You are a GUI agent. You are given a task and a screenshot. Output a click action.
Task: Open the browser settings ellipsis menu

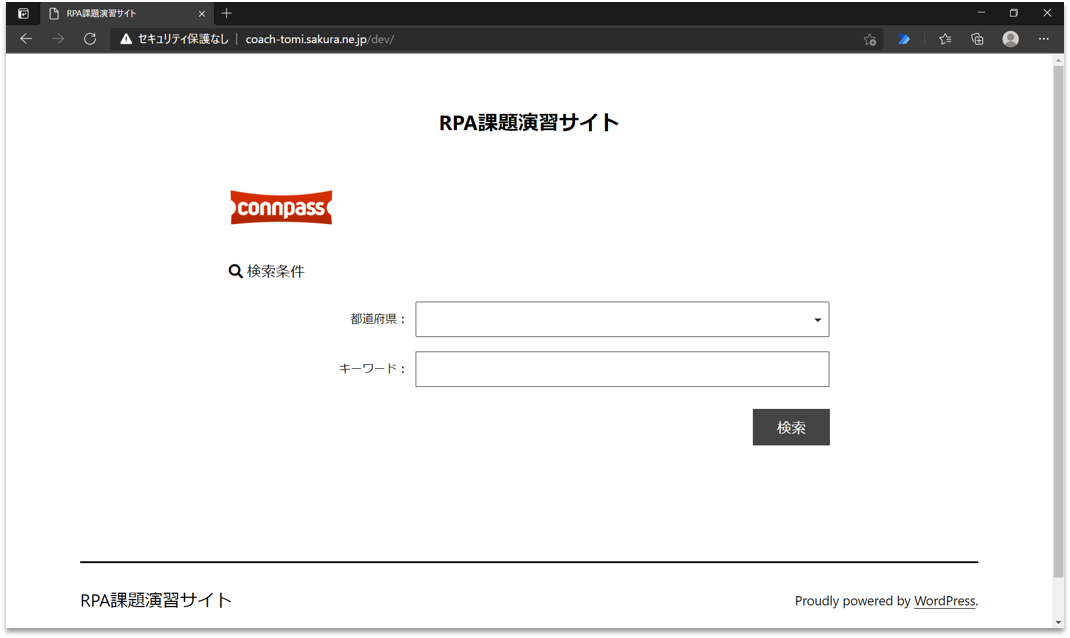(1044, 39)
